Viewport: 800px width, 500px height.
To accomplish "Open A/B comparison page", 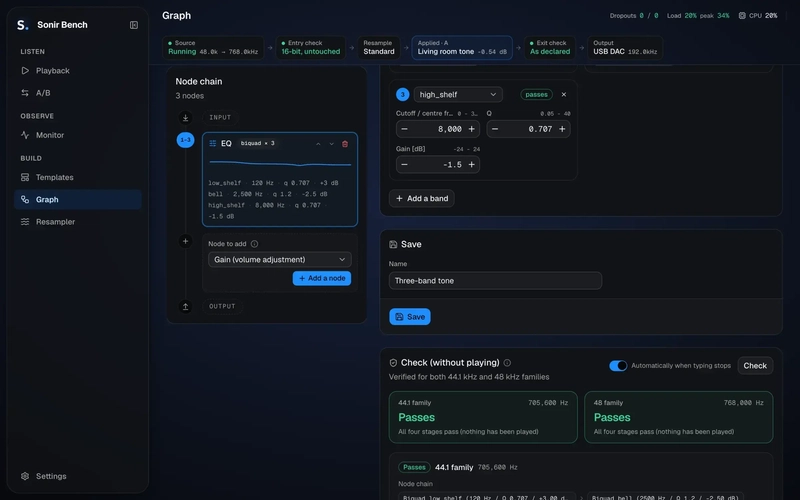I will 78,93.
